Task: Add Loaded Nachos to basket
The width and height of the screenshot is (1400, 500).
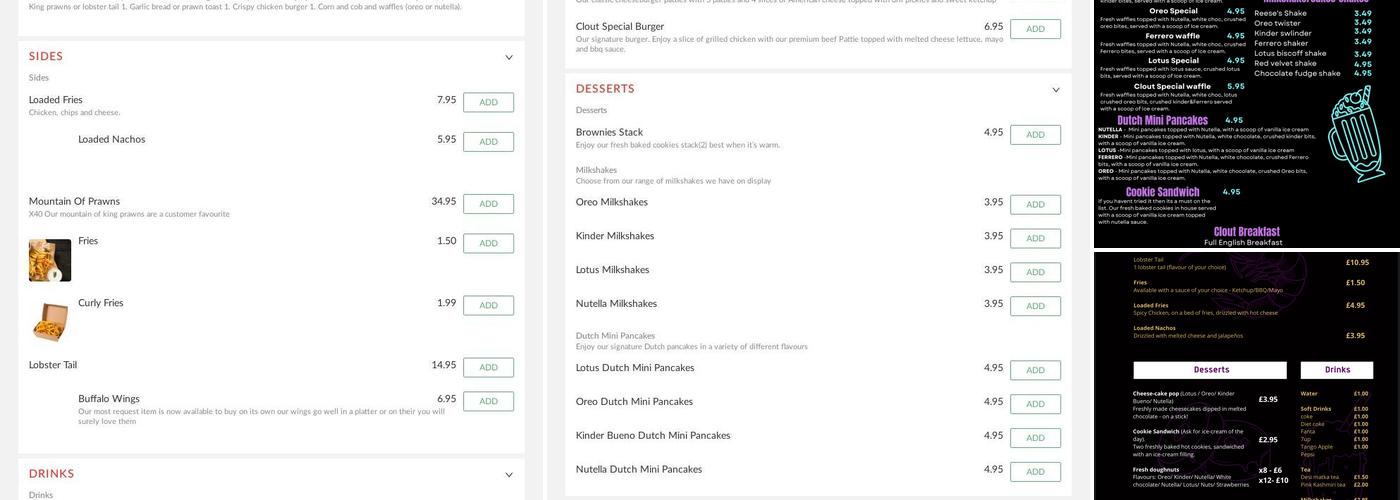Action: click(x=488, y=142)
